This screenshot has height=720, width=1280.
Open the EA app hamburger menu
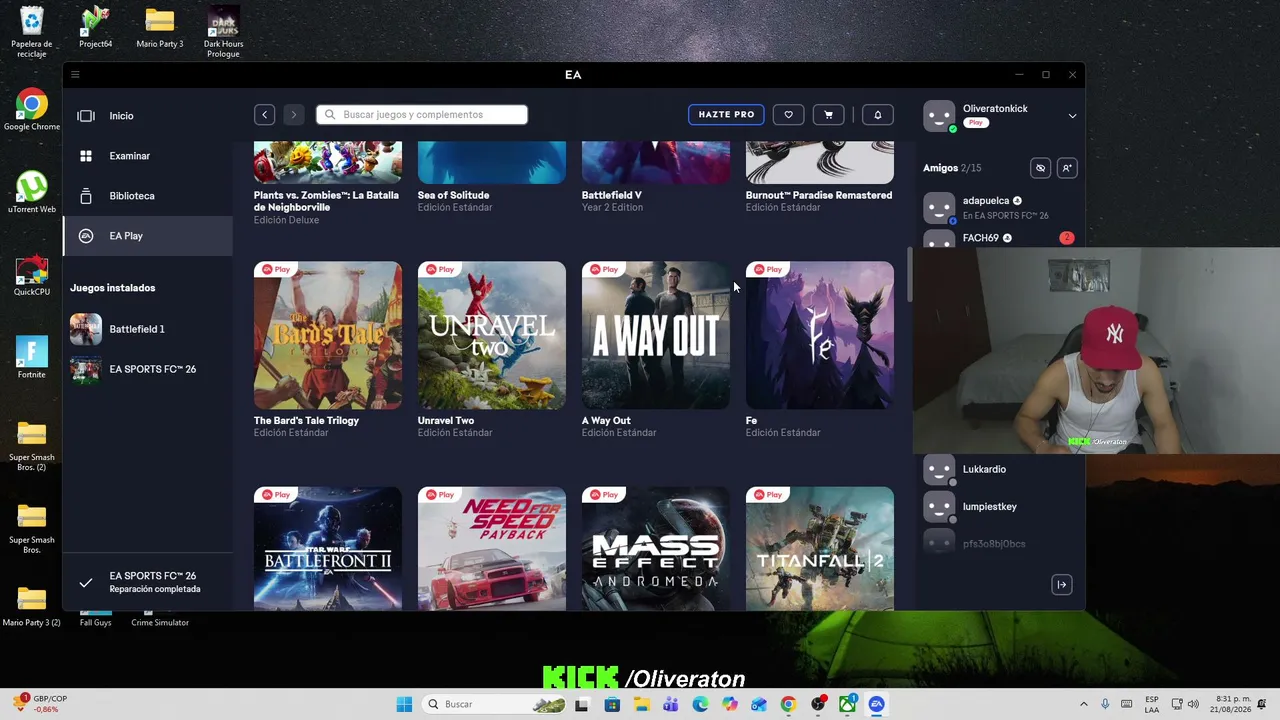(75, 74)
